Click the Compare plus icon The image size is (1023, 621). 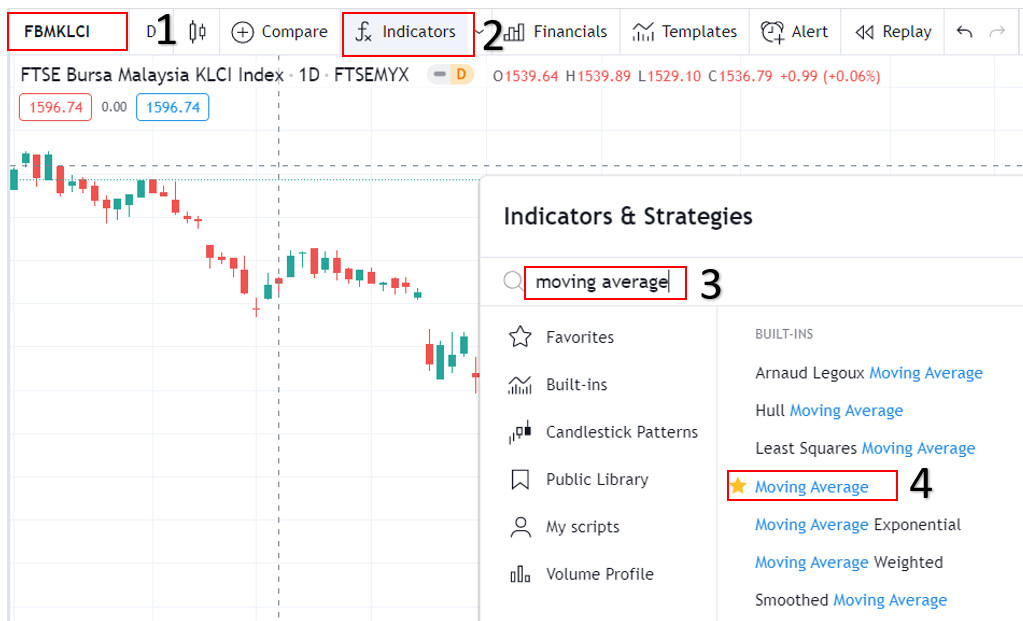(x=242, y=32)
